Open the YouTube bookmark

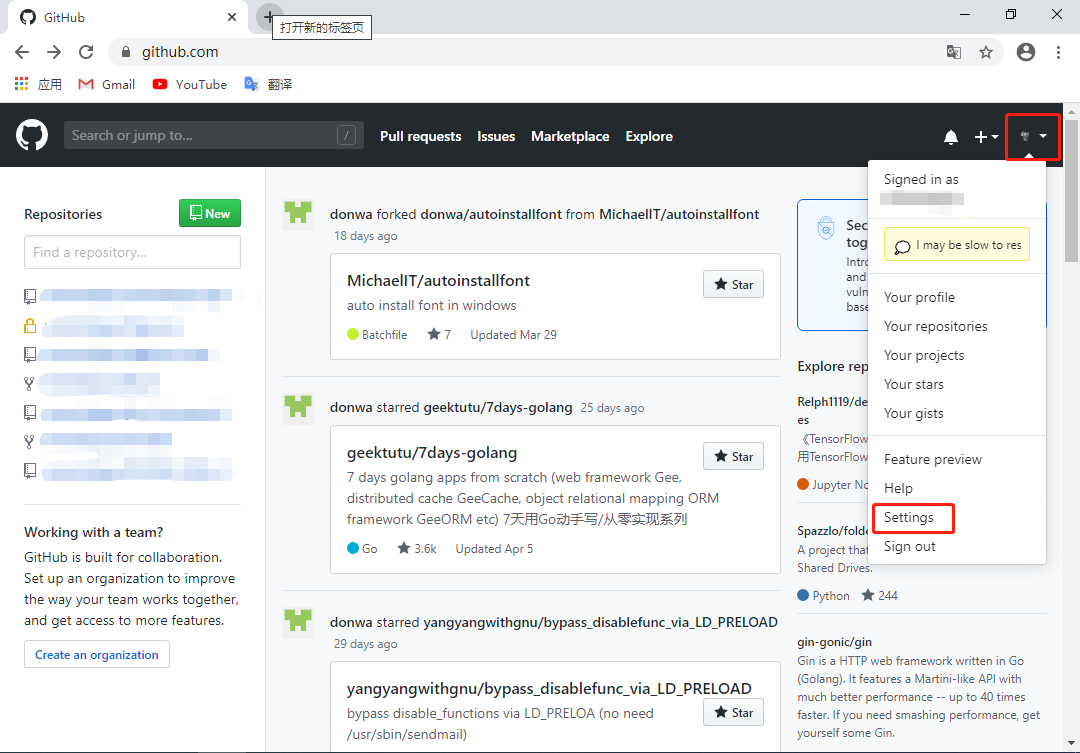[x=189, y=84]
